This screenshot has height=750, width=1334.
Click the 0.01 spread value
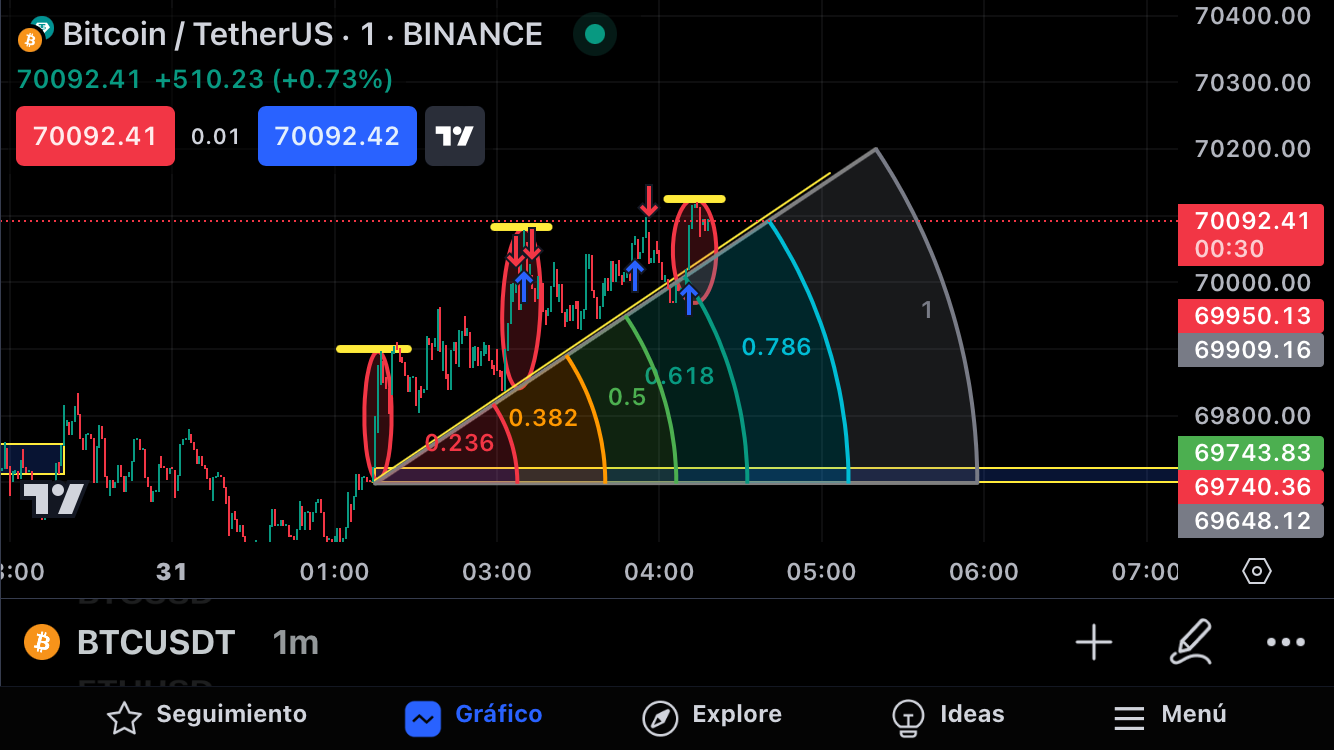pyautogui.click(x=216, y=137)
